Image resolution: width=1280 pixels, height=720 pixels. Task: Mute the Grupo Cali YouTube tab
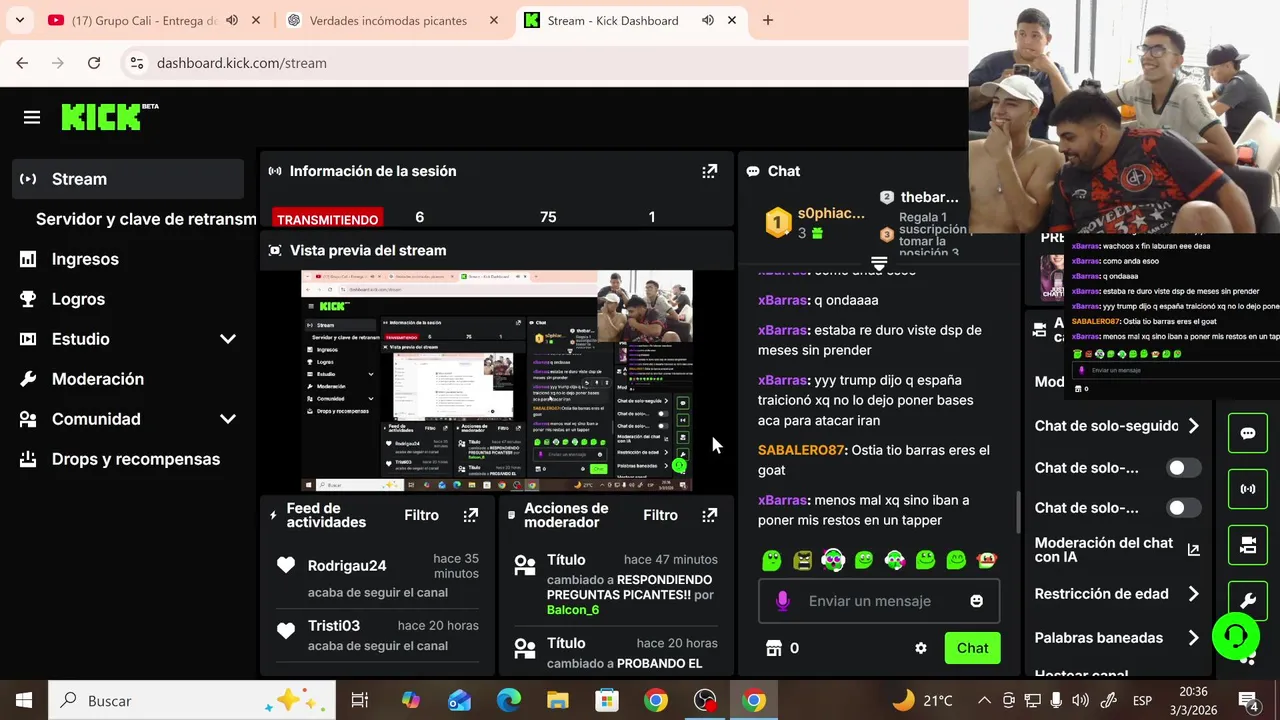pos(232,20)
